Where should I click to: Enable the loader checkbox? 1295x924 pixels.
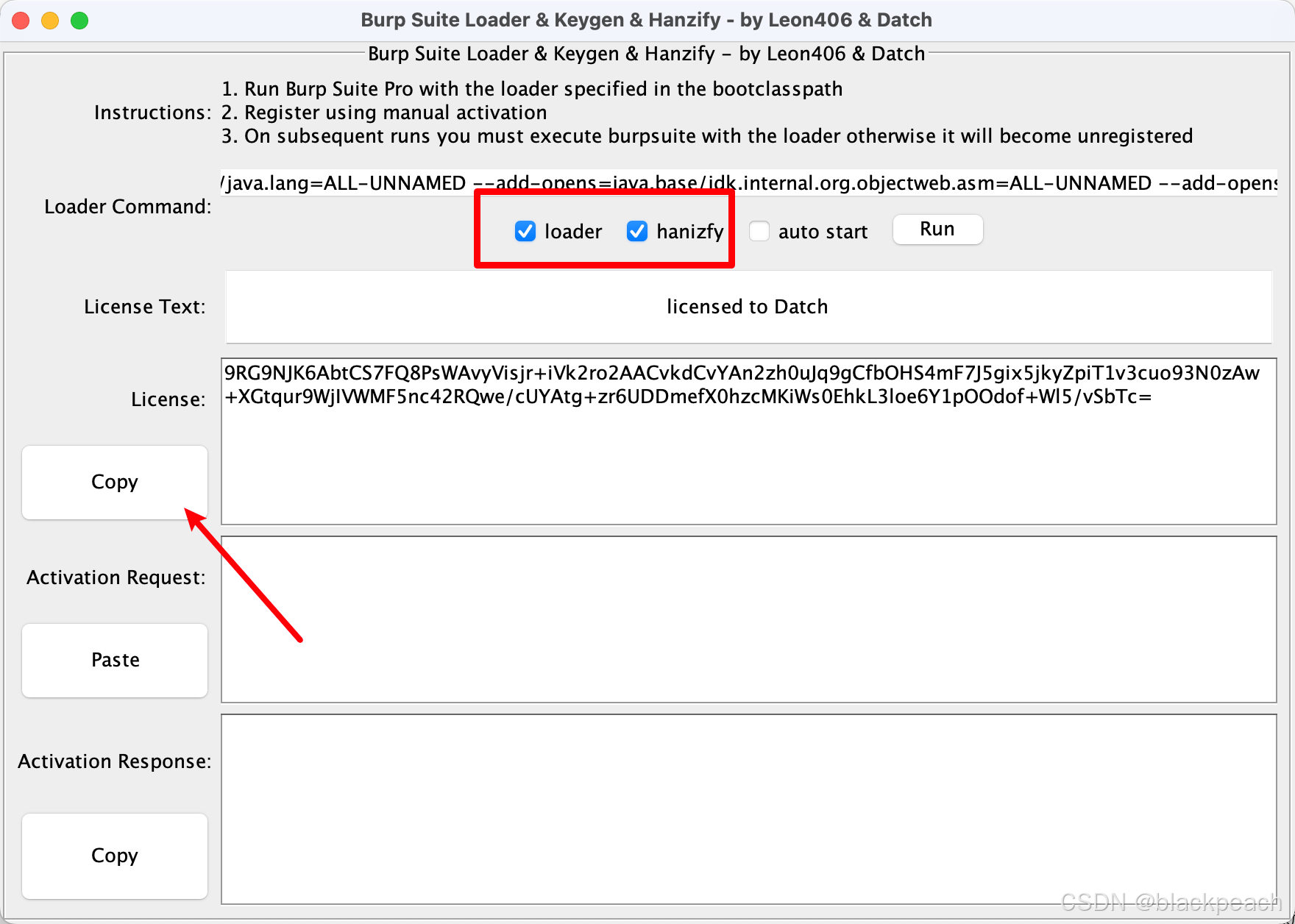coord(525,231)
